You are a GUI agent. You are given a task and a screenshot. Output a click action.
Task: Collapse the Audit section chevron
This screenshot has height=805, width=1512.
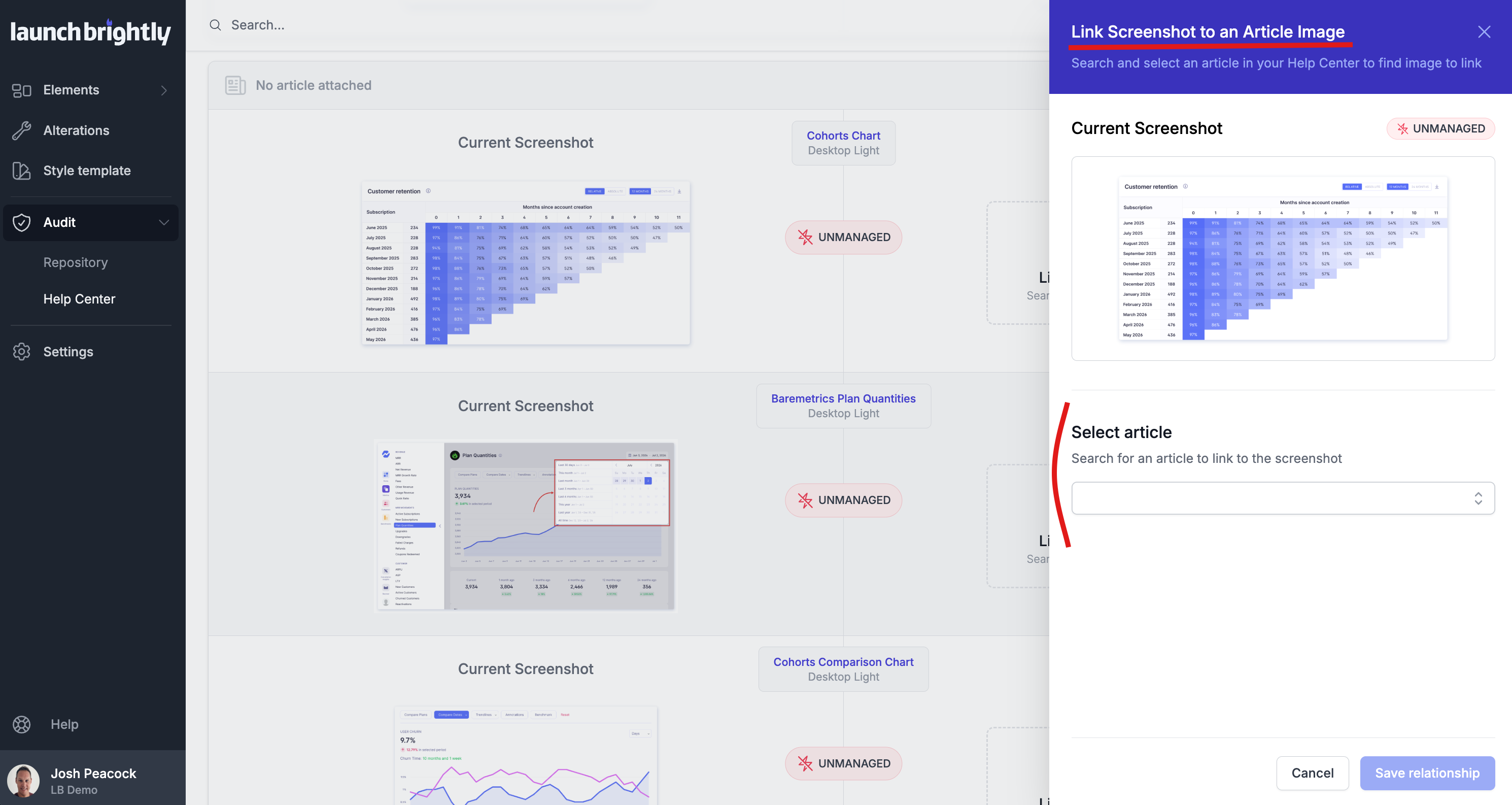164,222
